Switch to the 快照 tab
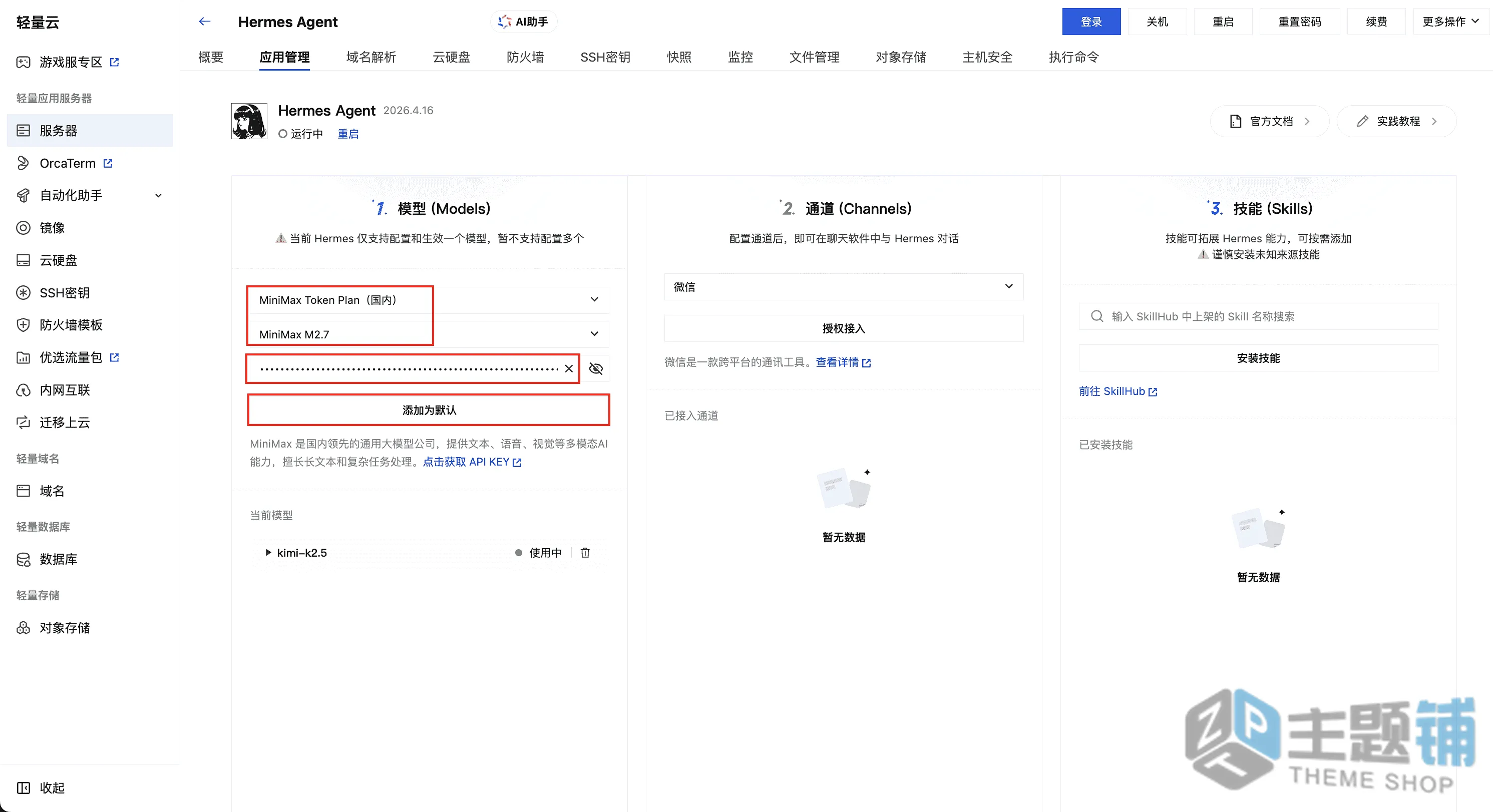Viewport: 1493px width, 812px height. pos(679,57)
